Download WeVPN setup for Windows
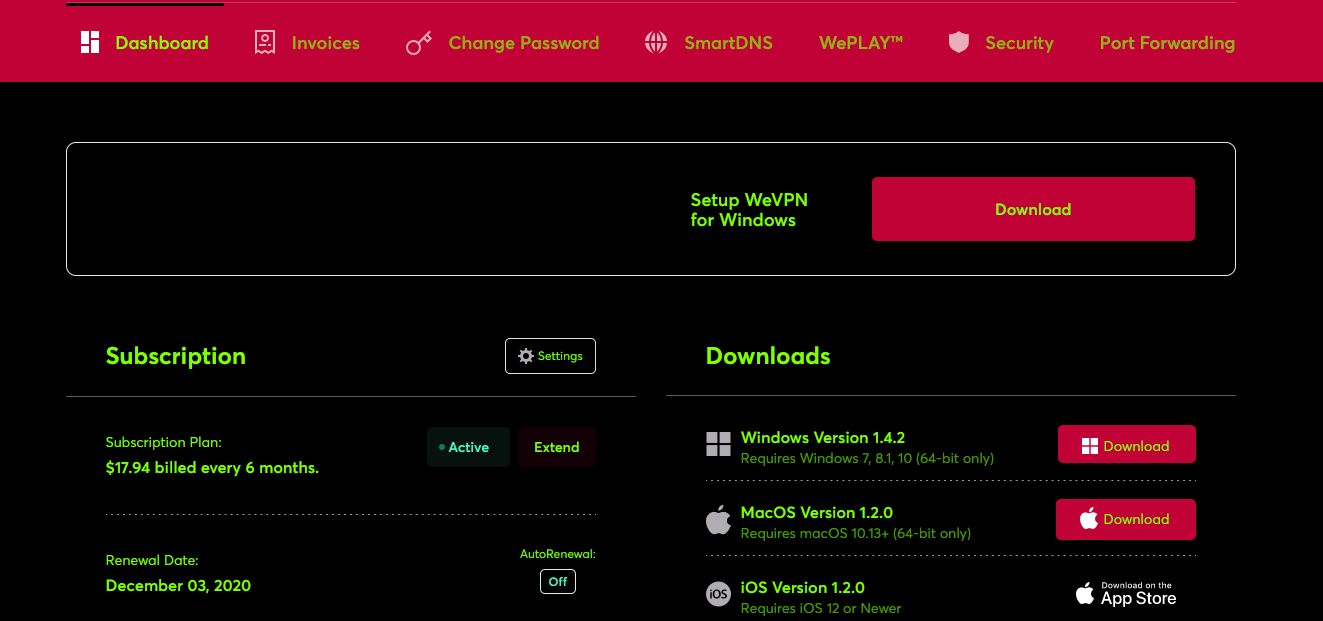 click(1033, 209)
